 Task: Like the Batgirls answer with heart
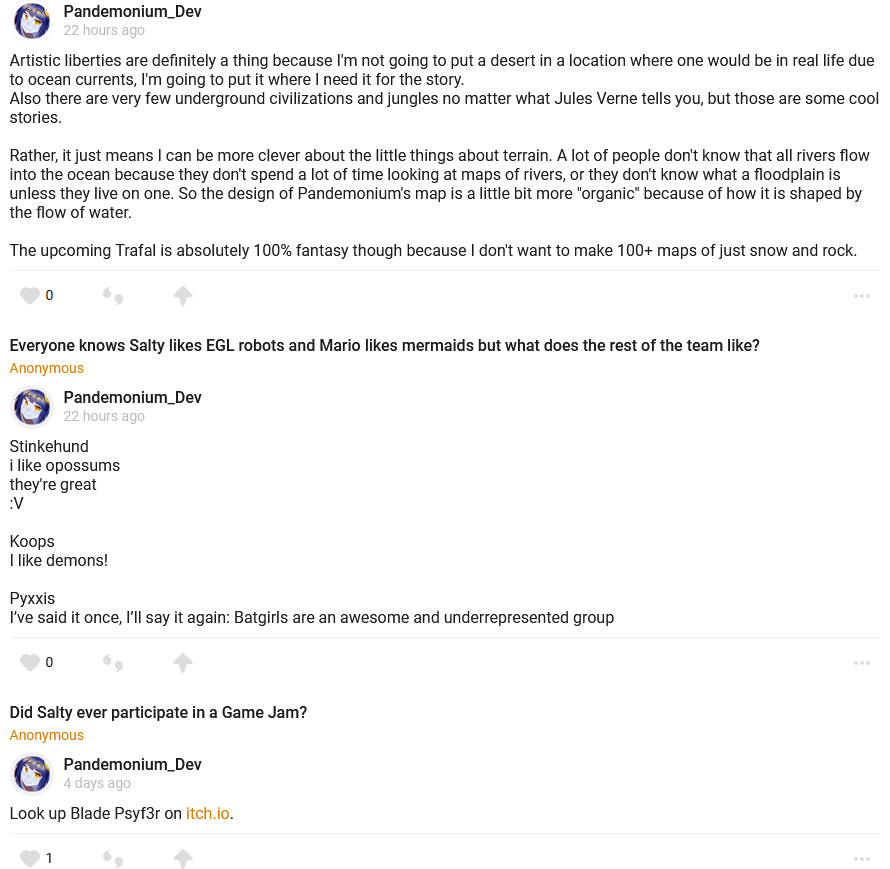(30, 662)
